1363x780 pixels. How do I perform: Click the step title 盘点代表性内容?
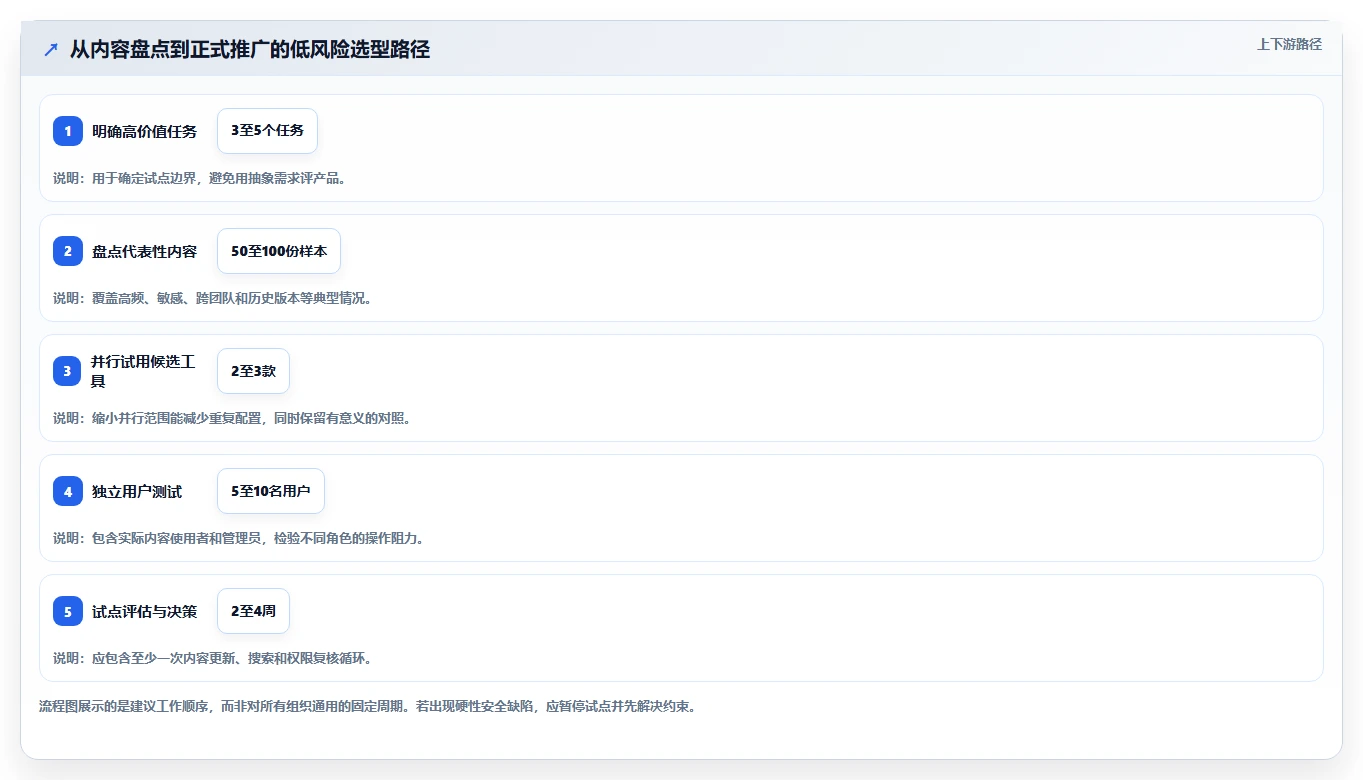[145, 251]
